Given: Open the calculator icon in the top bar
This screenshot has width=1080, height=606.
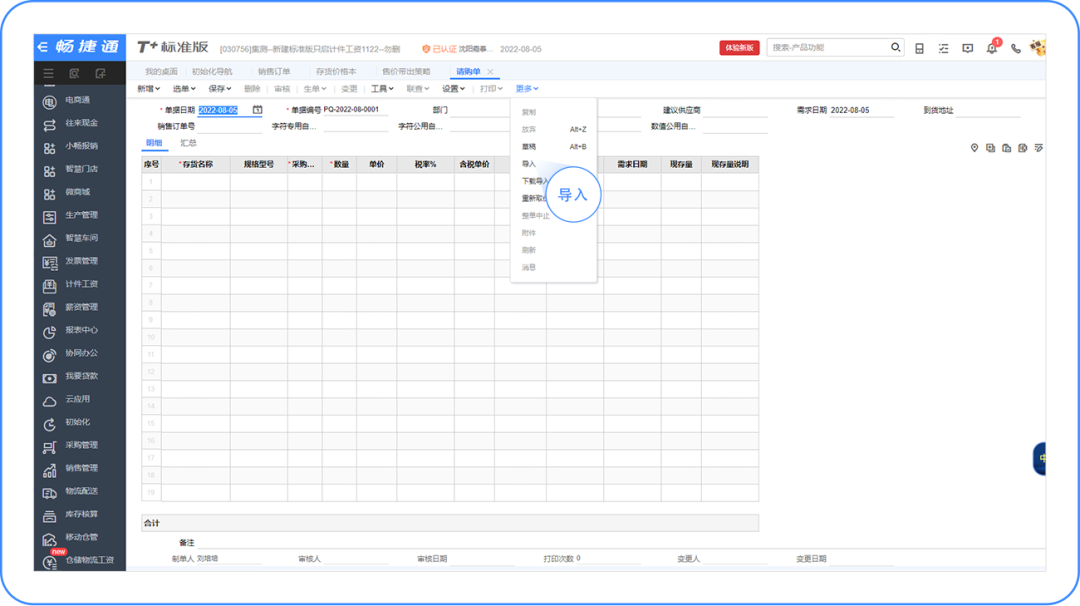Looking at the screenshot, I should click(920, 48).
